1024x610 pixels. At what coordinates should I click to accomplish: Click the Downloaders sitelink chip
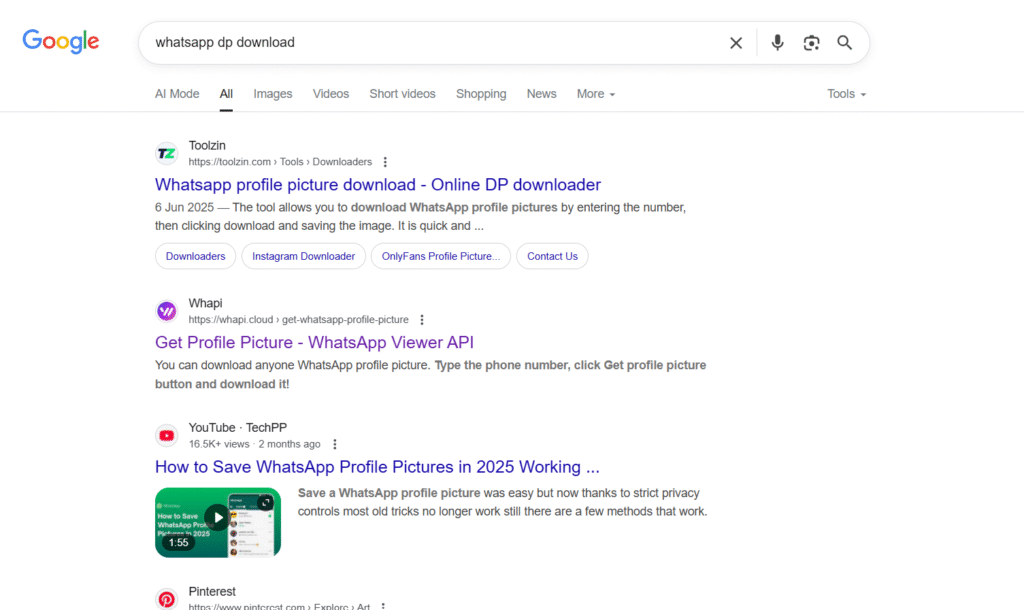[195, 256]
